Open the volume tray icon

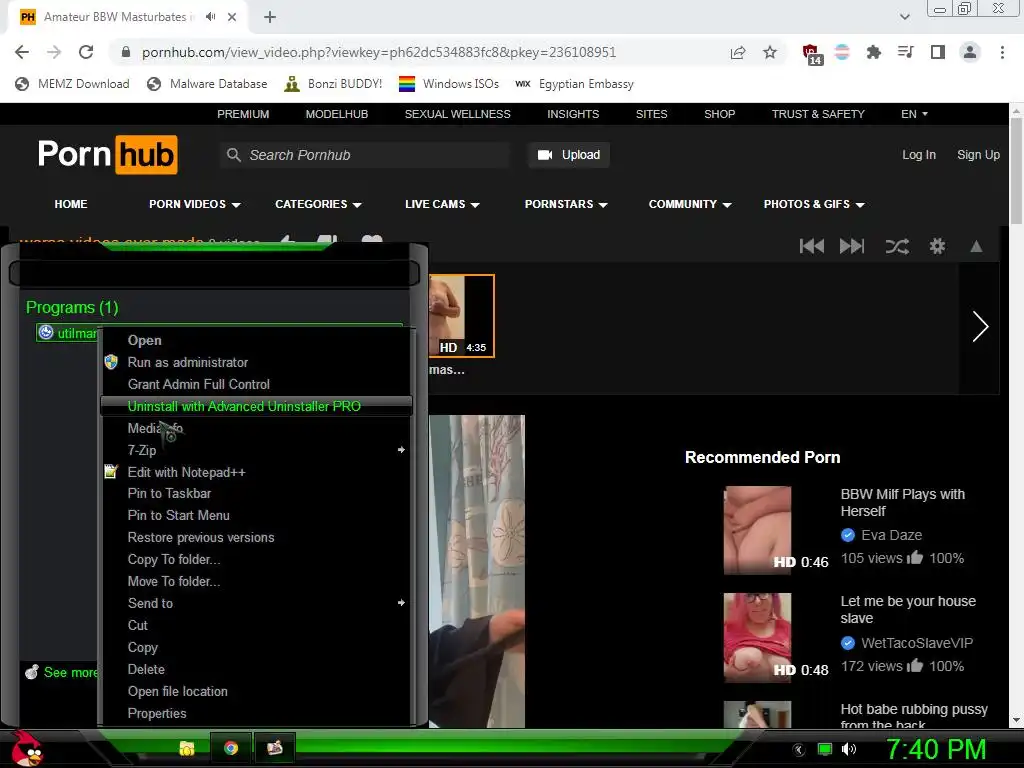[x=849, y=750]
